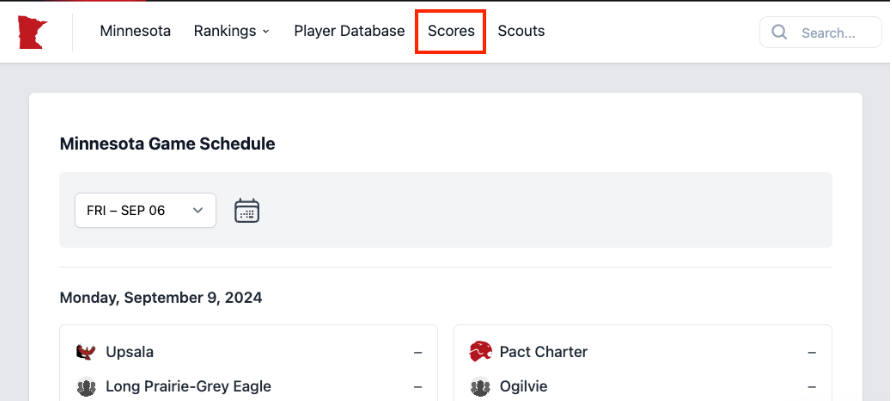Click in the Search input field
The width and height of the screenshot is (892, 401).
point(820,32)
